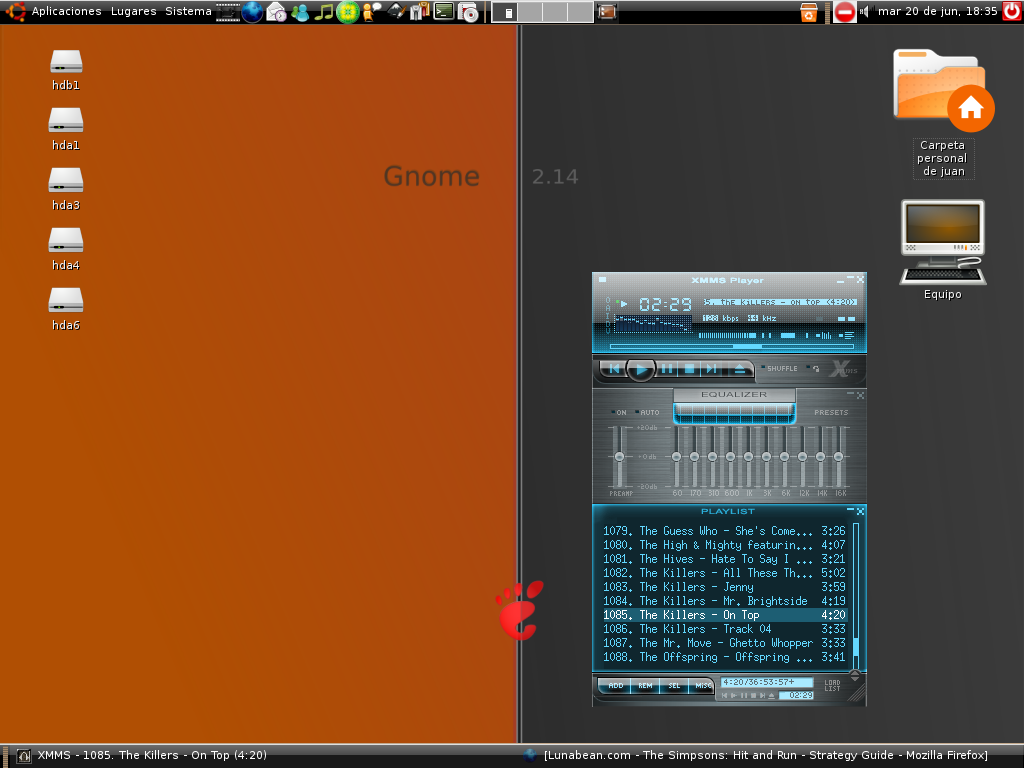Launch the Inkscape drawing icon in panel
This screenshot has width=1024, height=768.
(x=396, y=12)
